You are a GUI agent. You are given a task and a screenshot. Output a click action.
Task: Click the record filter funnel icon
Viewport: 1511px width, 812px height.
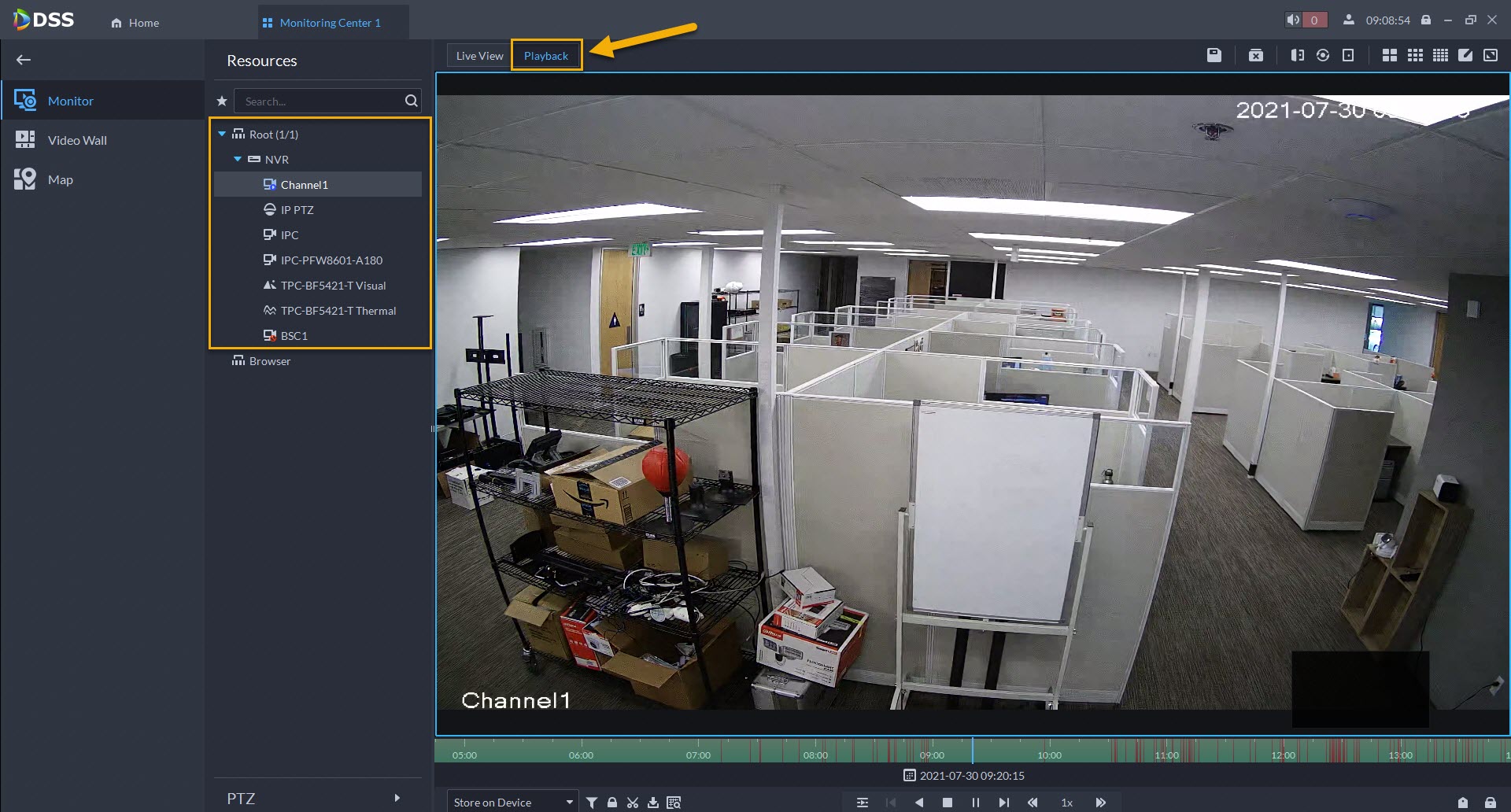click(592, 803)
